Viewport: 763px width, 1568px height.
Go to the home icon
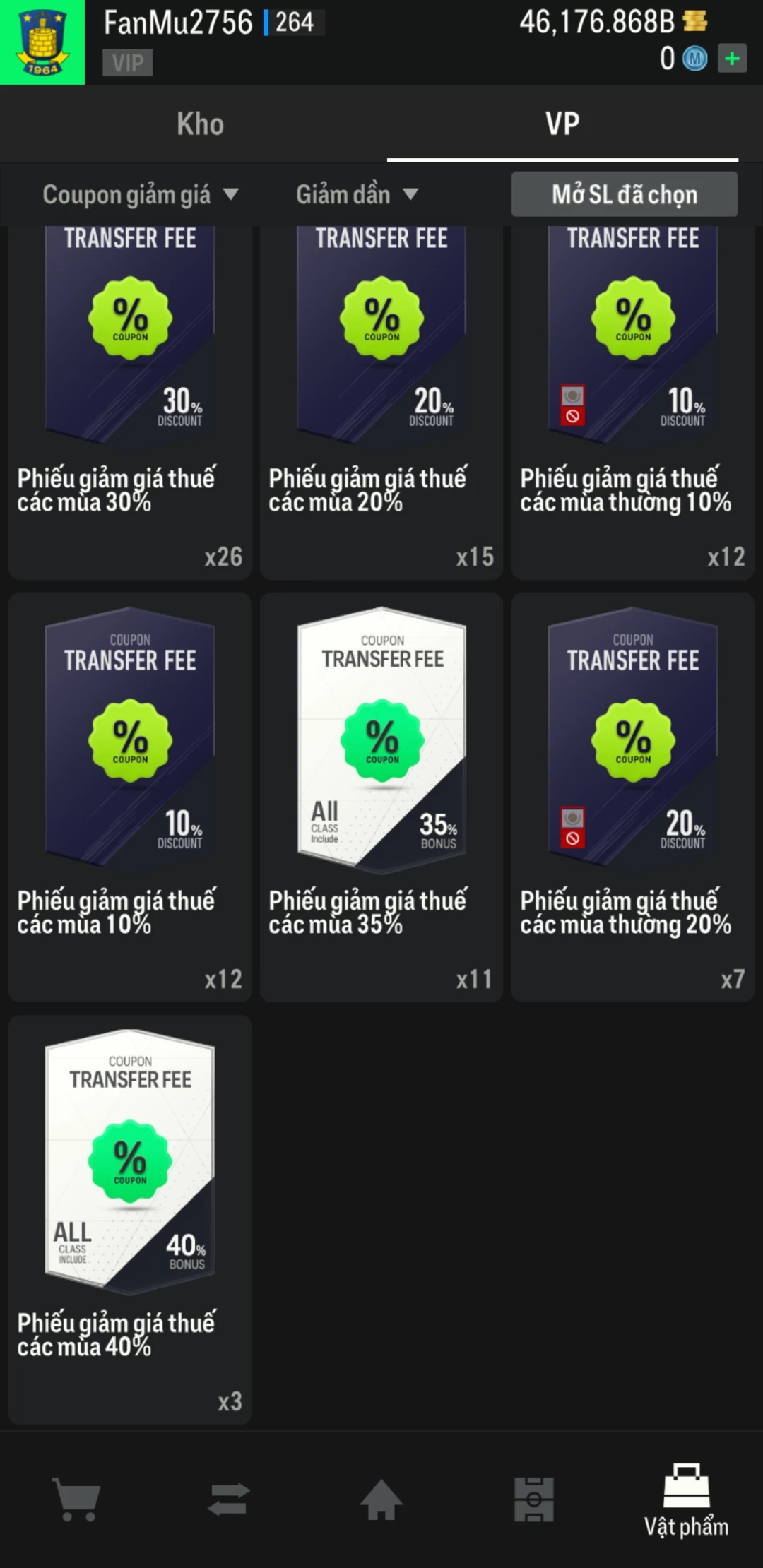tap(381, 1499)
